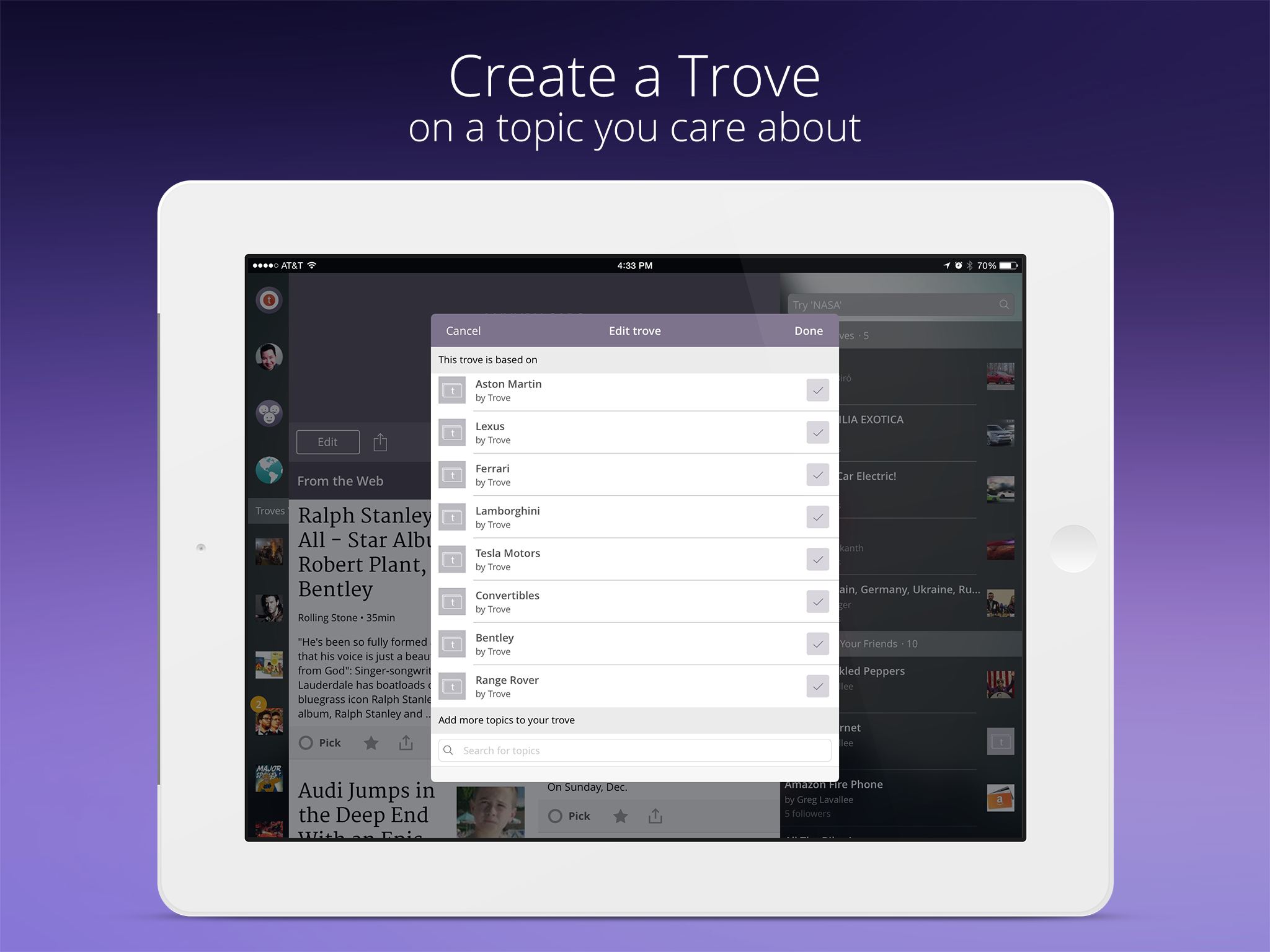Tap the Wi-Fi indicator in status bar

tap(312, 265)
